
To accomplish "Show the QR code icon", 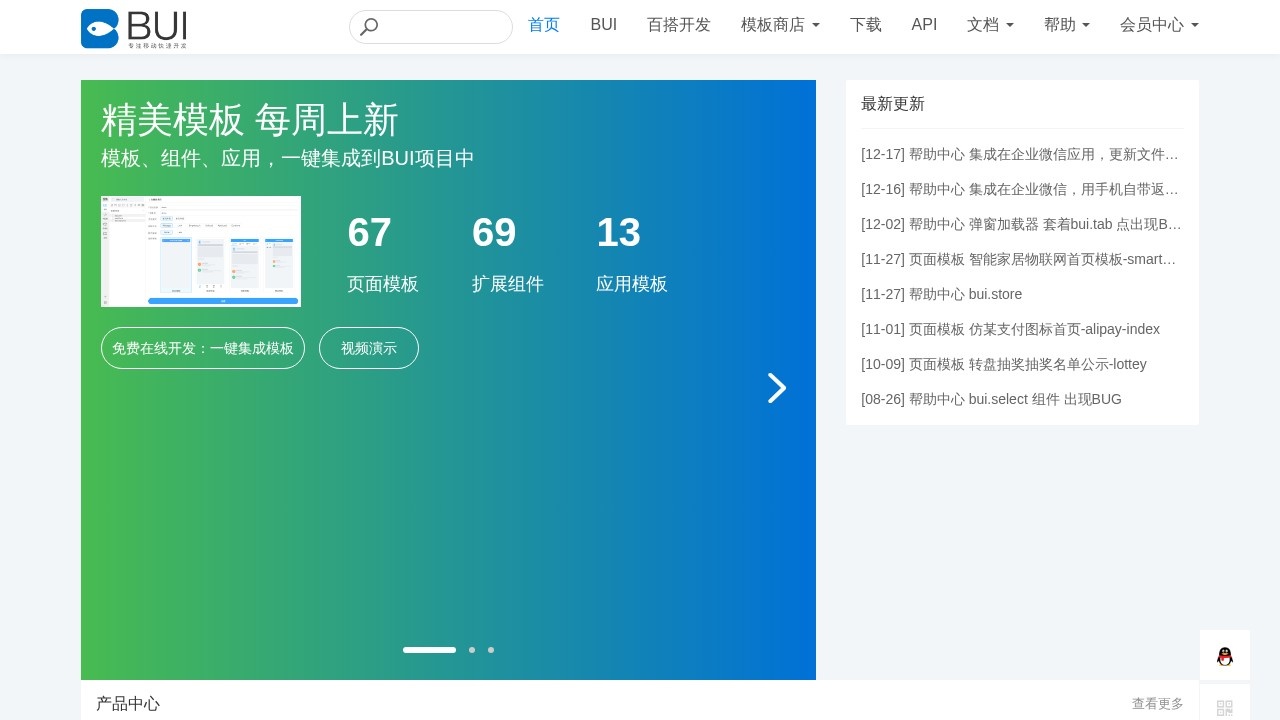I will pyautogui.click(x=1224, y=707).
